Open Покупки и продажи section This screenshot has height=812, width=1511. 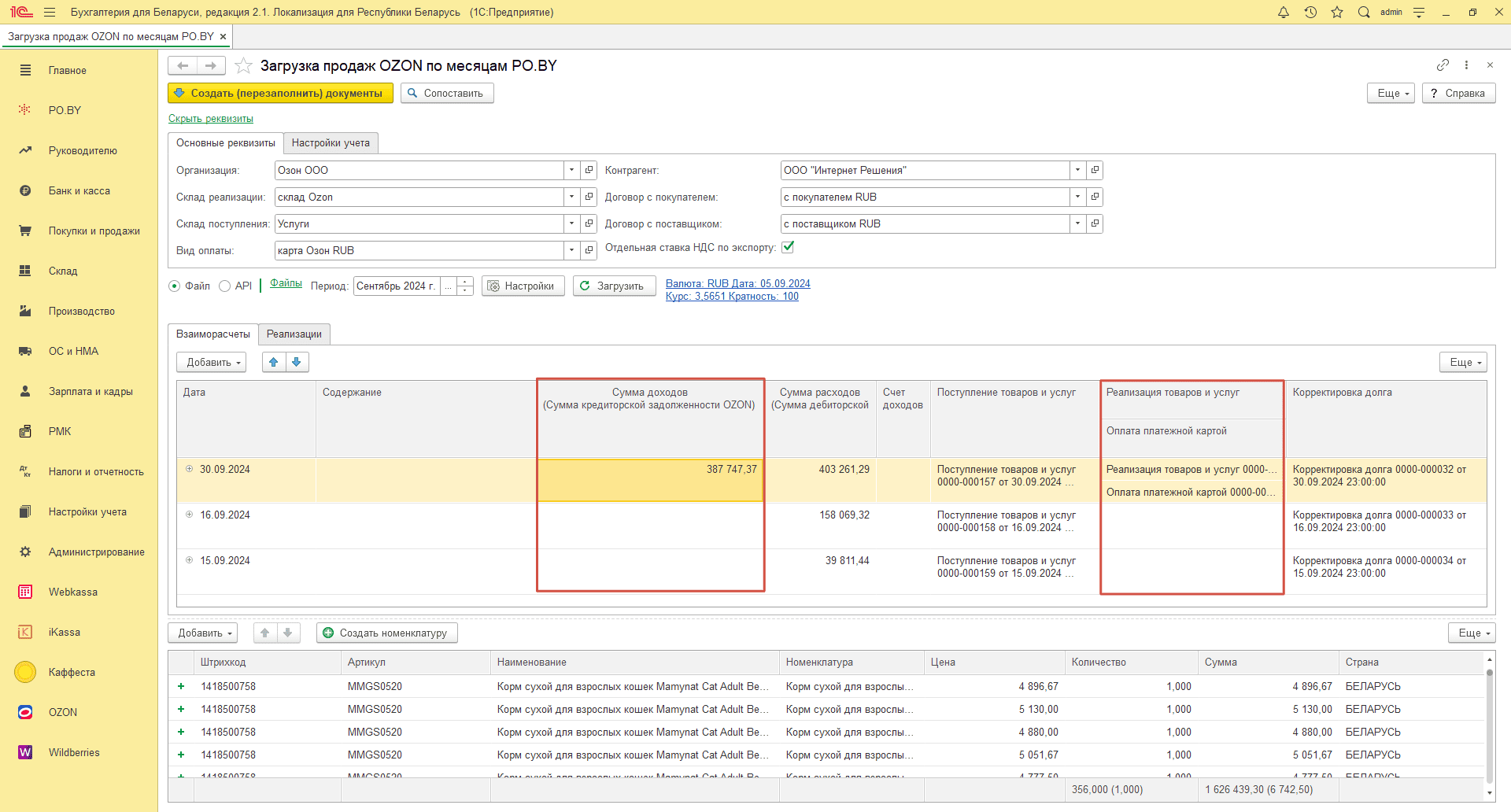tap(94, 231)
